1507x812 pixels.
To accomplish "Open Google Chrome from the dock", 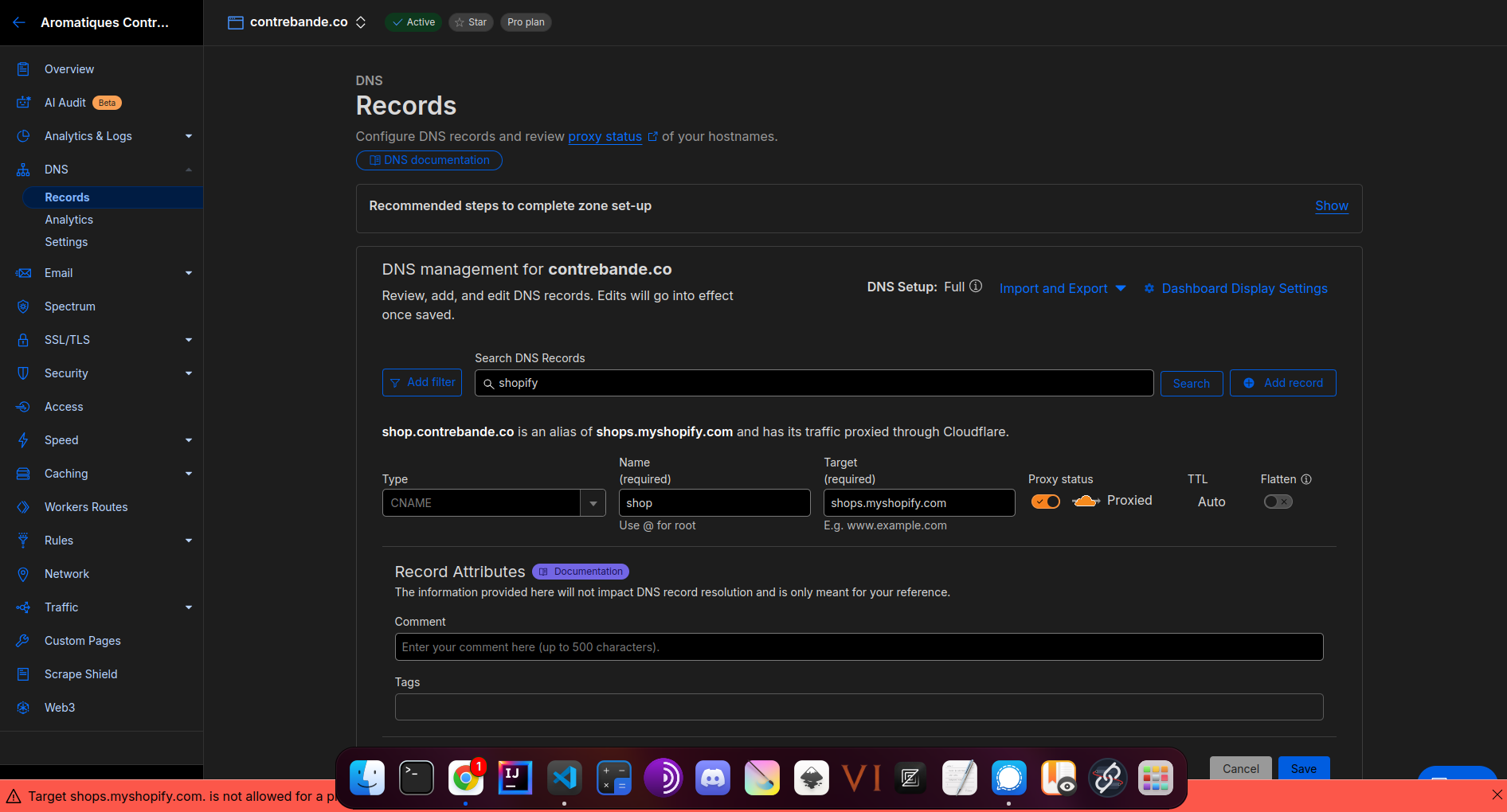I will (466, 778).
